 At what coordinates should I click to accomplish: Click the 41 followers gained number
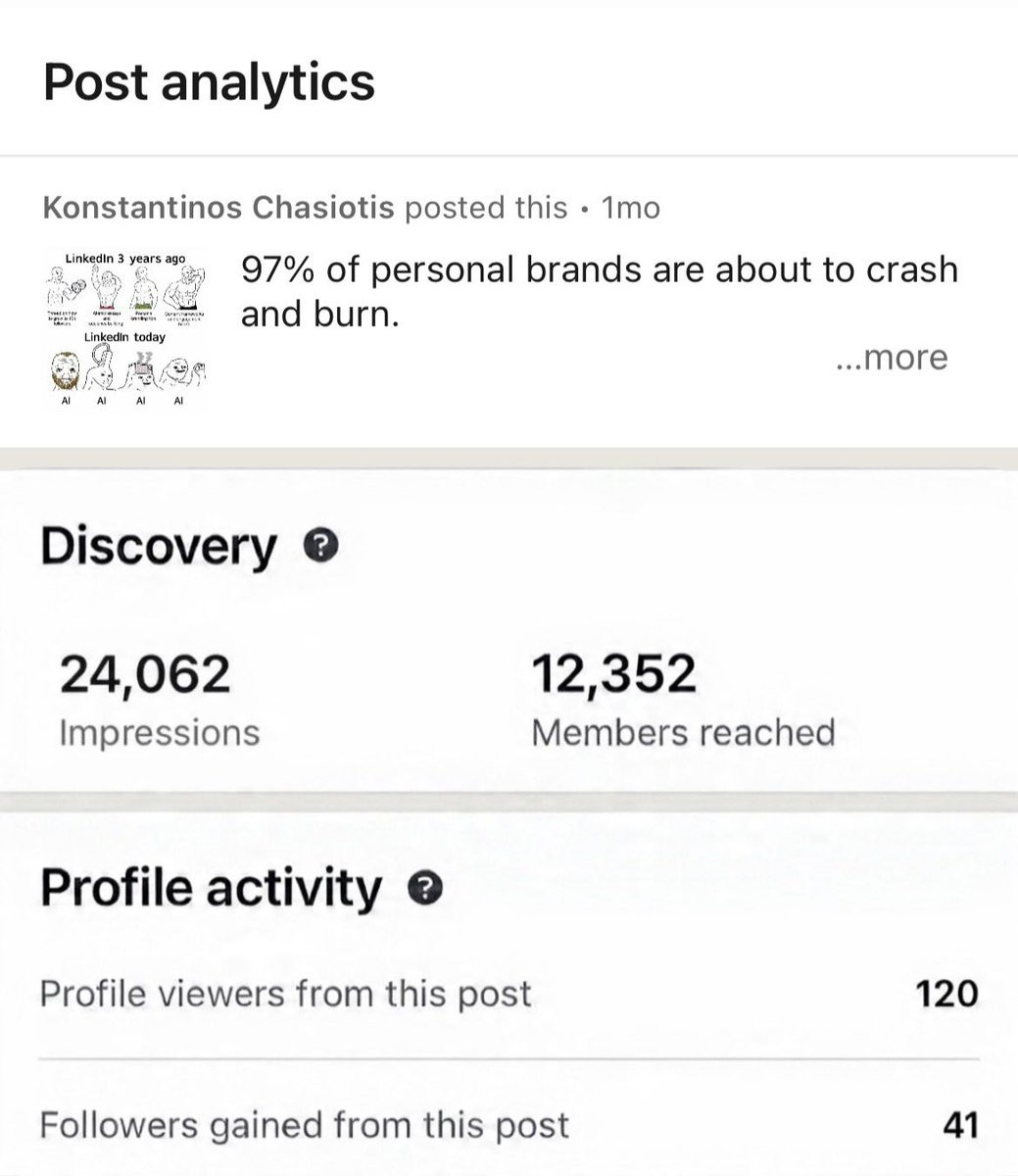point(960,1125)
